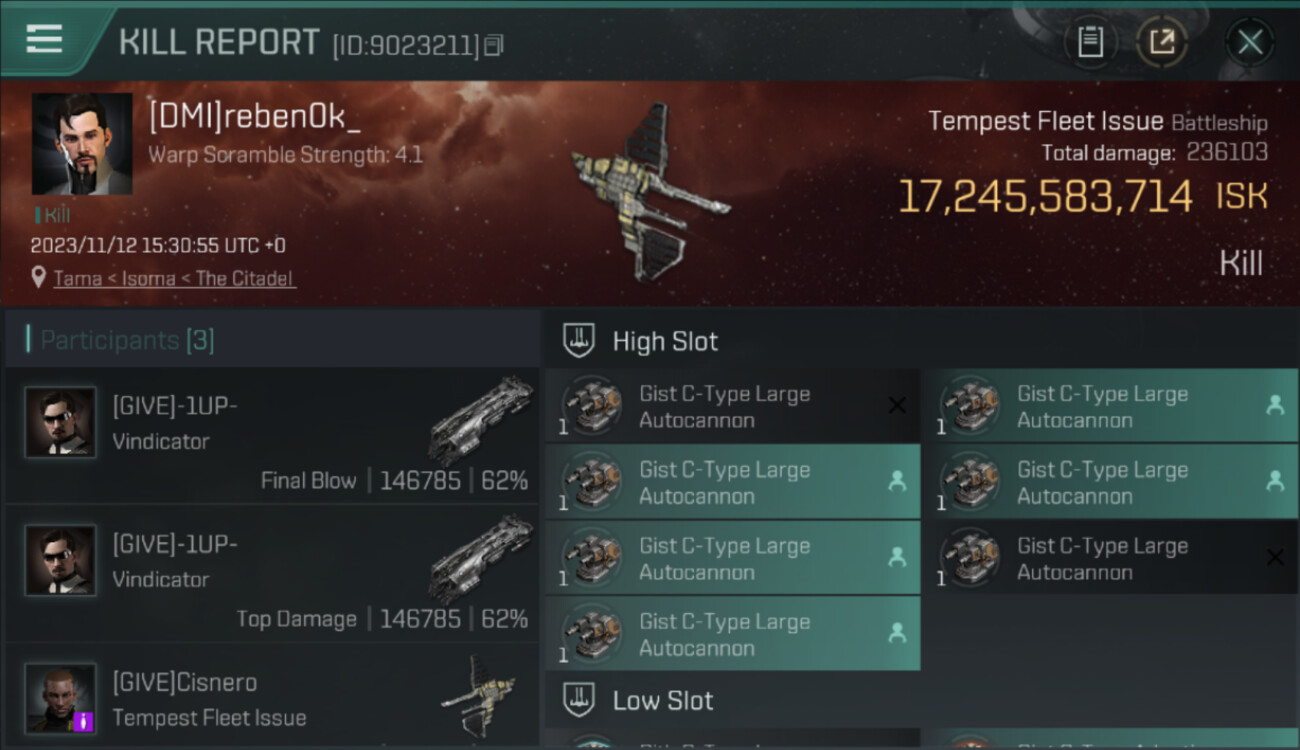Screen dimensions: 1300x750
Task: Click the High Slot shield icon
Action: (x=579, y=341)
